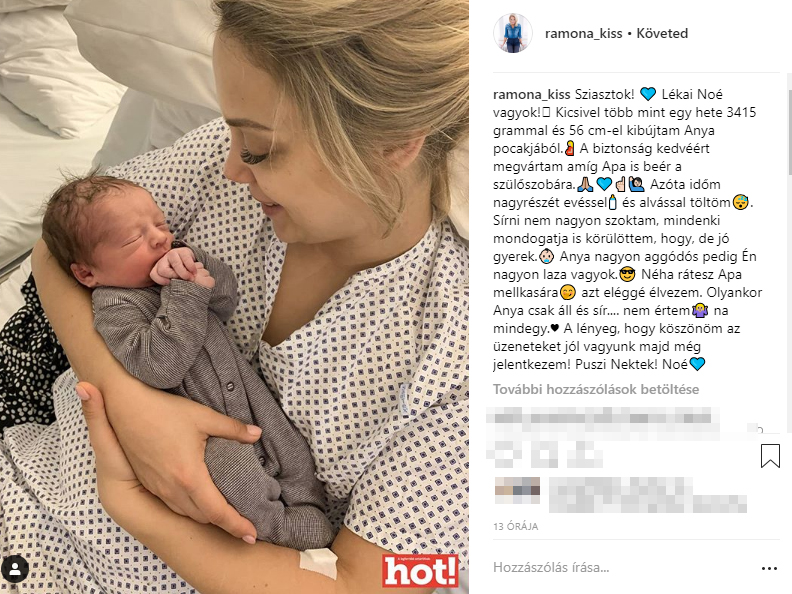Screen dimensions: 792x594
Task: Save the post with the bookmark icon
Action: click(770, 456)
